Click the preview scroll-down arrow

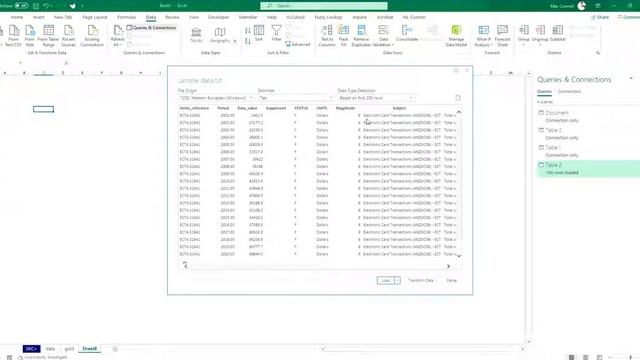click(459, 256)
